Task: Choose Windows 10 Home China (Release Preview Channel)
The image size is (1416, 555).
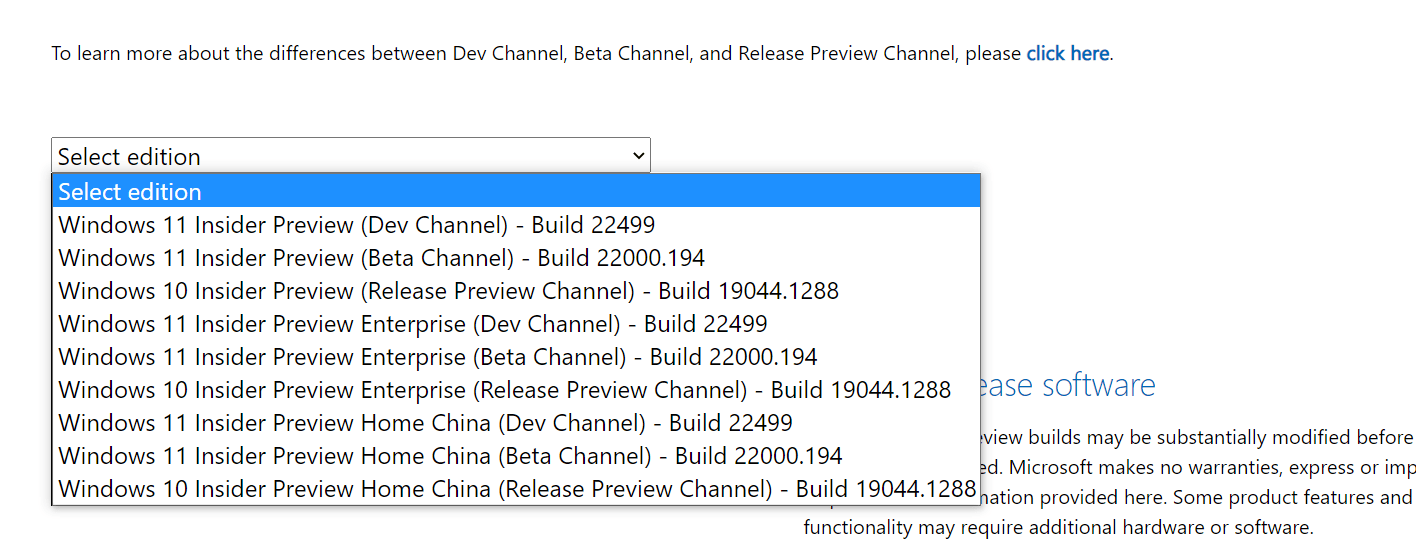Action: coord(516,488)
